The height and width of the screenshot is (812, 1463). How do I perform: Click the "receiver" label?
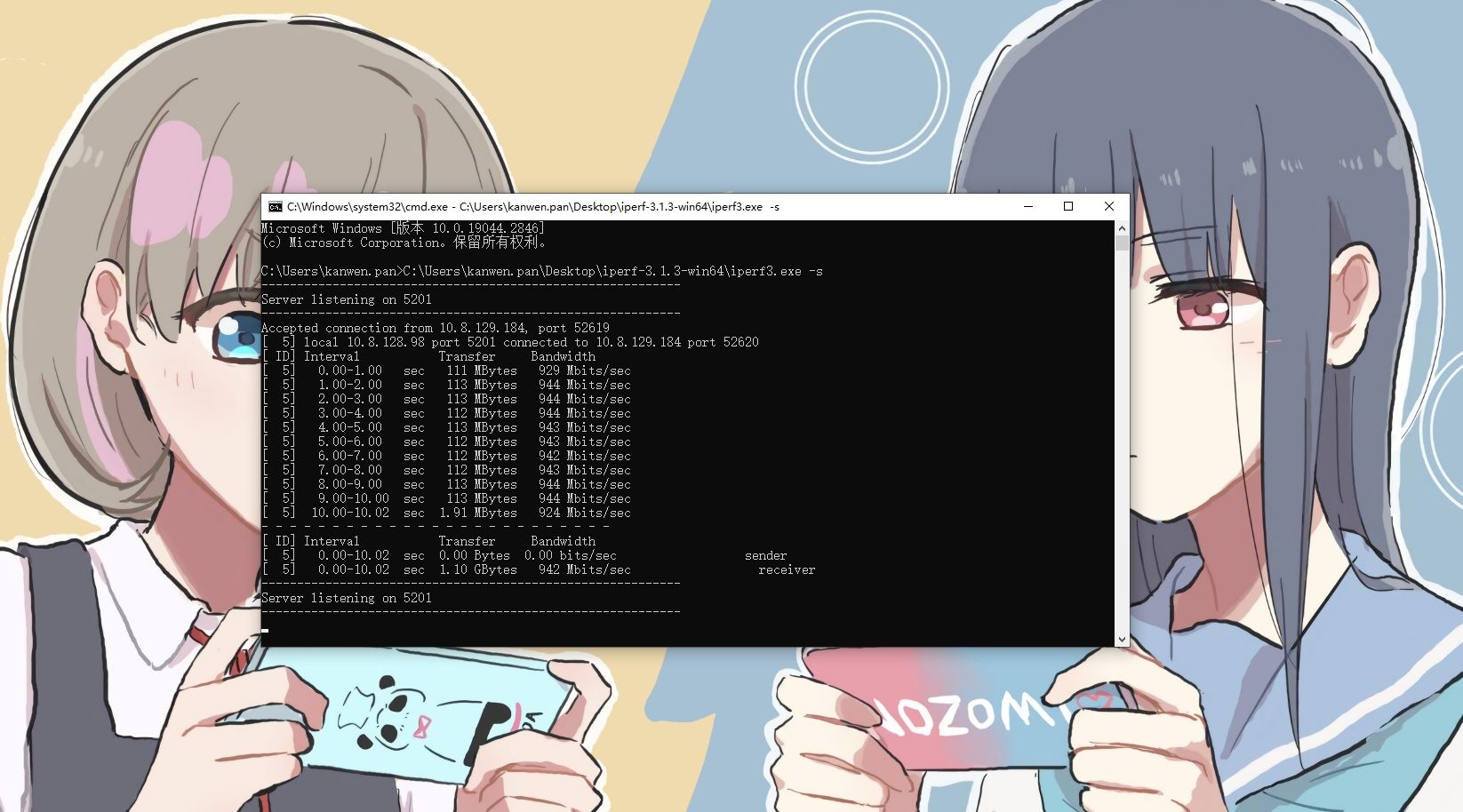click(787, 569)
